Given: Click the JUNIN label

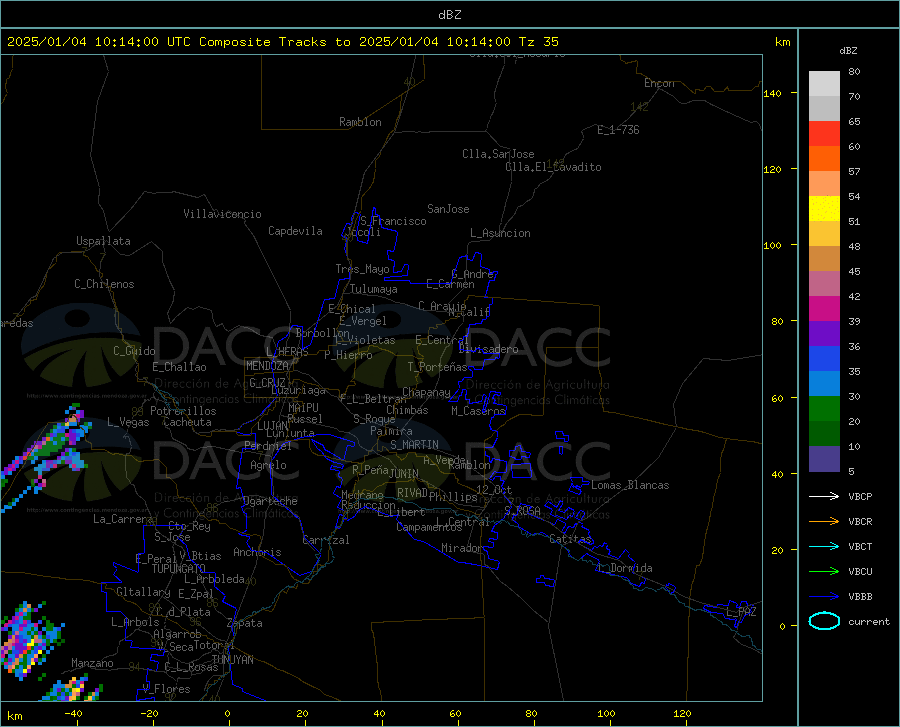Looking at the screenshot, I should pyautogui.click(x=404, y=473).
